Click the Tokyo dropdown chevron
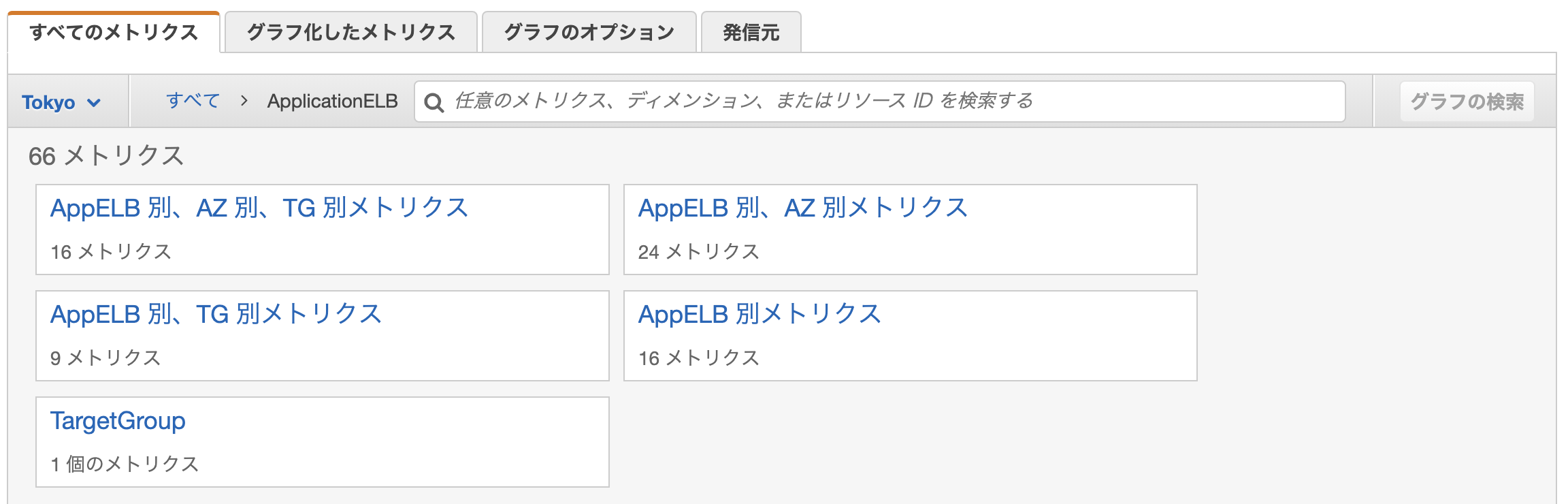 tap(93, 102)
